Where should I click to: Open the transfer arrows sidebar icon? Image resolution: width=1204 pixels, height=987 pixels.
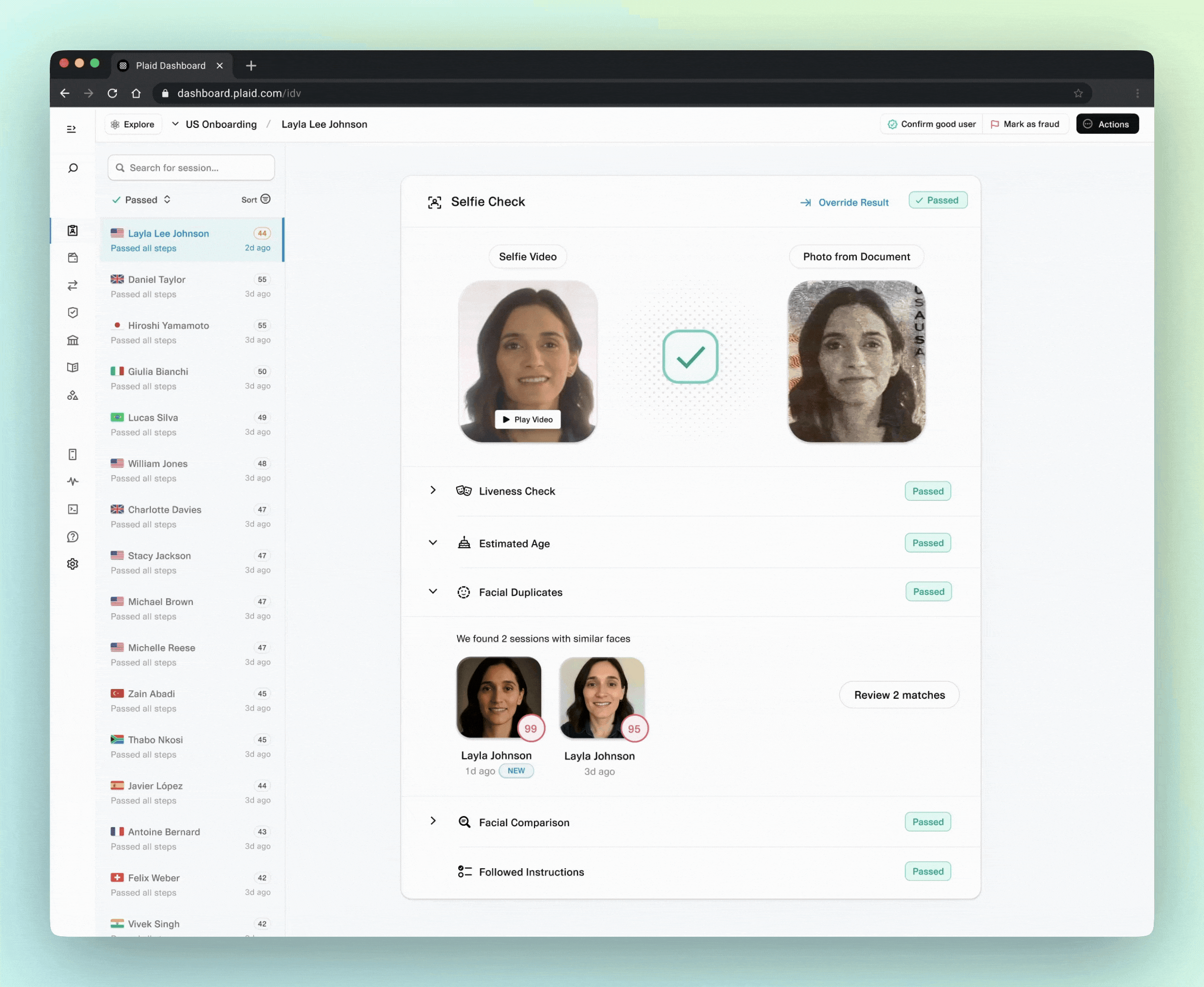pyautogui.click(x=73, y=285)
